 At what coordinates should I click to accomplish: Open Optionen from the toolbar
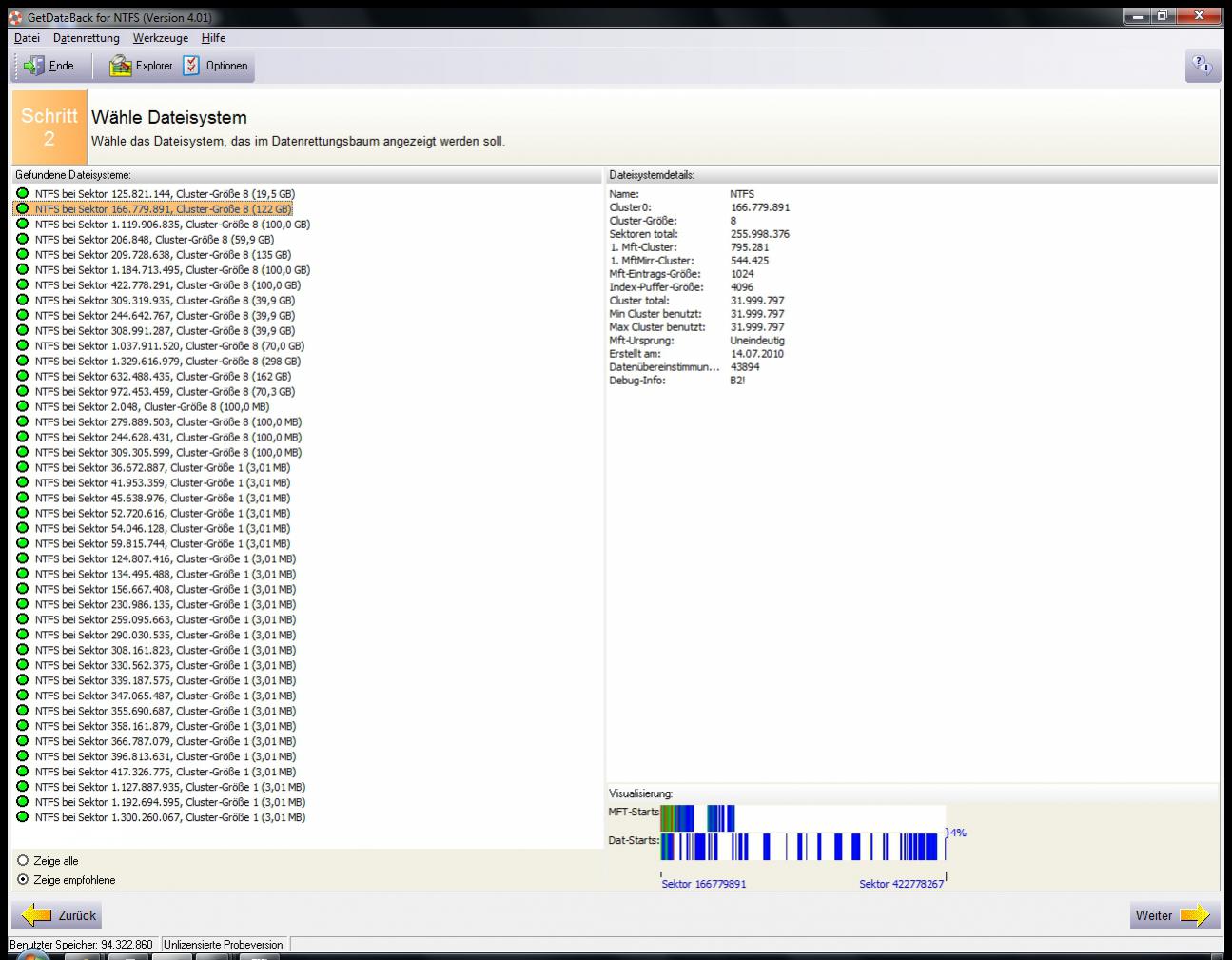pos(216,66)
